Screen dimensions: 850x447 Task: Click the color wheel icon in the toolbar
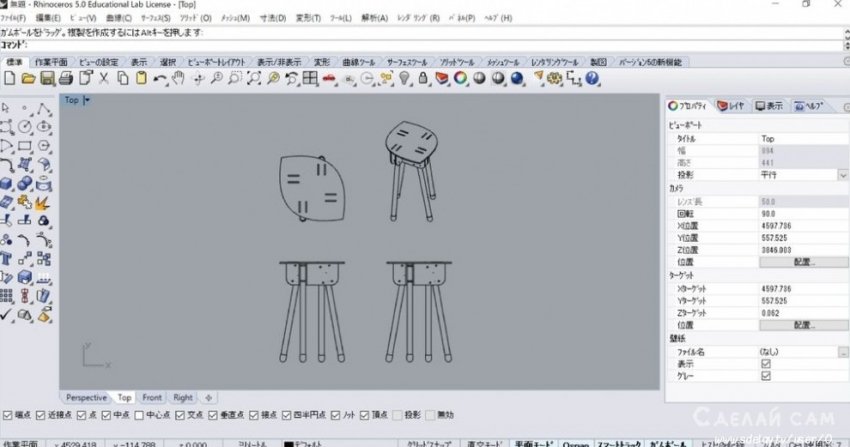click(460, 78)
